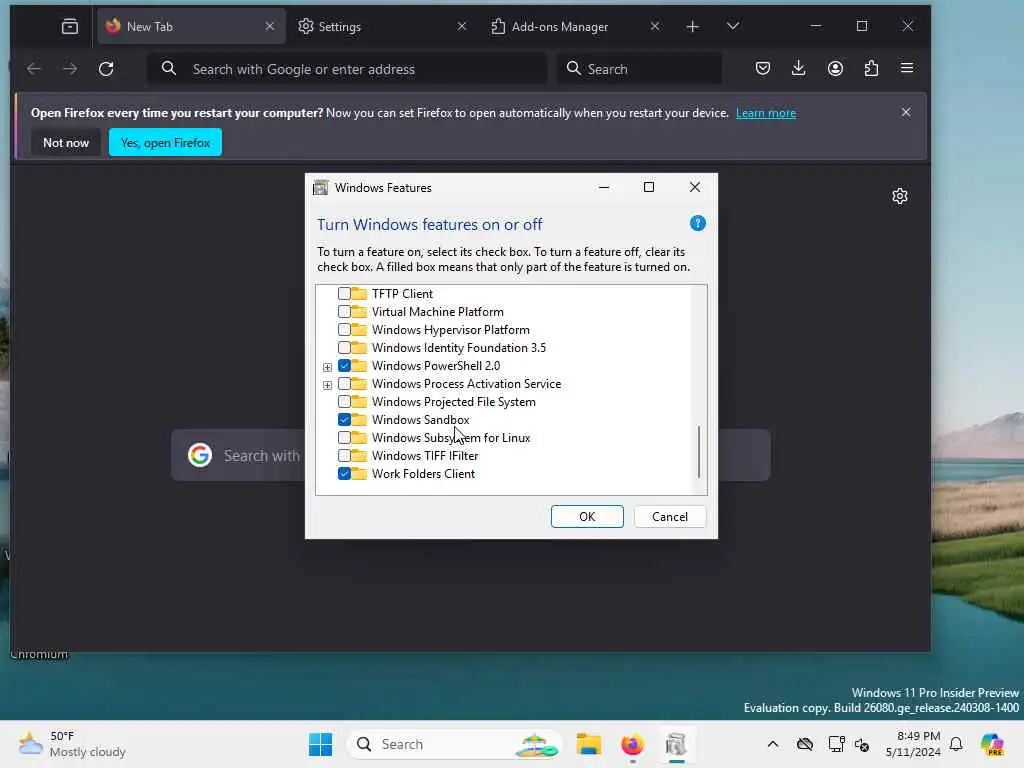Open the Firefox extensions puzzle icon

point(871,68)
